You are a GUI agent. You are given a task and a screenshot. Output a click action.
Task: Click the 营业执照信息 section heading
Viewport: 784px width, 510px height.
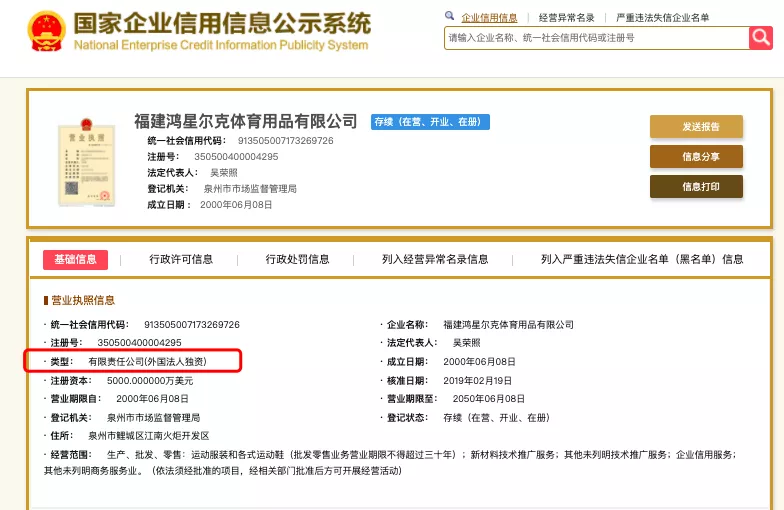(x=83, y=300)
